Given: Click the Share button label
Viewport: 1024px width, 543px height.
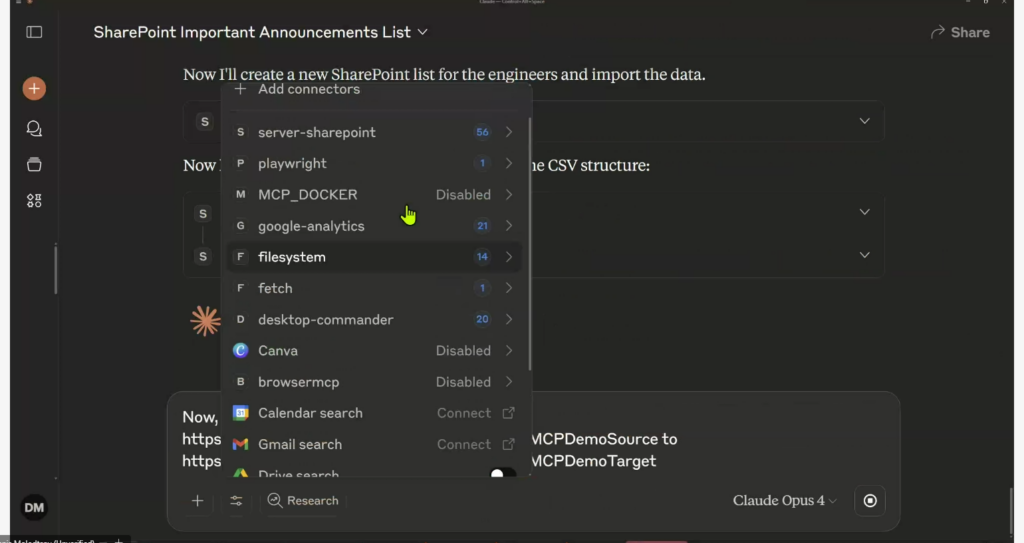Looking at the screenshot, I should coord(970,32).
